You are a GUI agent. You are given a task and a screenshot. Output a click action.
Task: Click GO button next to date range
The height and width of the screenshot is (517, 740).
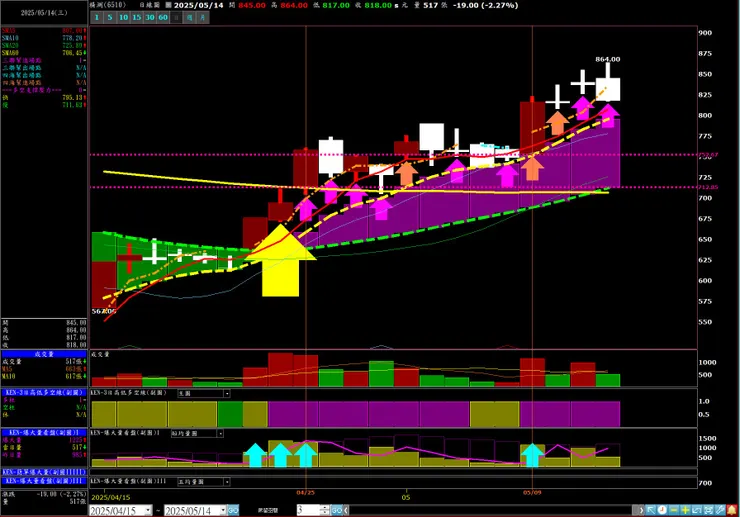tap(233, 510)
